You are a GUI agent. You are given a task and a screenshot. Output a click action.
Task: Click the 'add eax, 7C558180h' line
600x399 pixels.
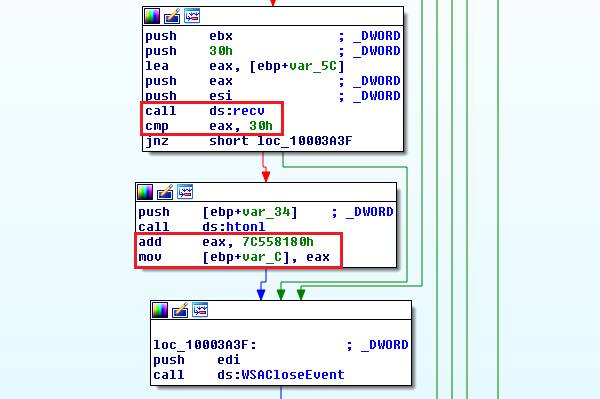pos(226,242)
